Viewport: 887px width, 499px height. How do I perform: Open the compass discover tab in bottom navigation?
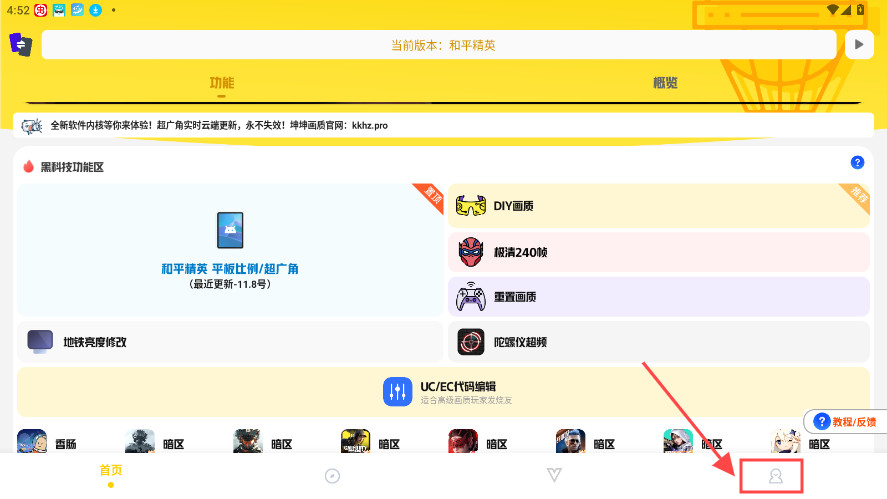[332, 476]
